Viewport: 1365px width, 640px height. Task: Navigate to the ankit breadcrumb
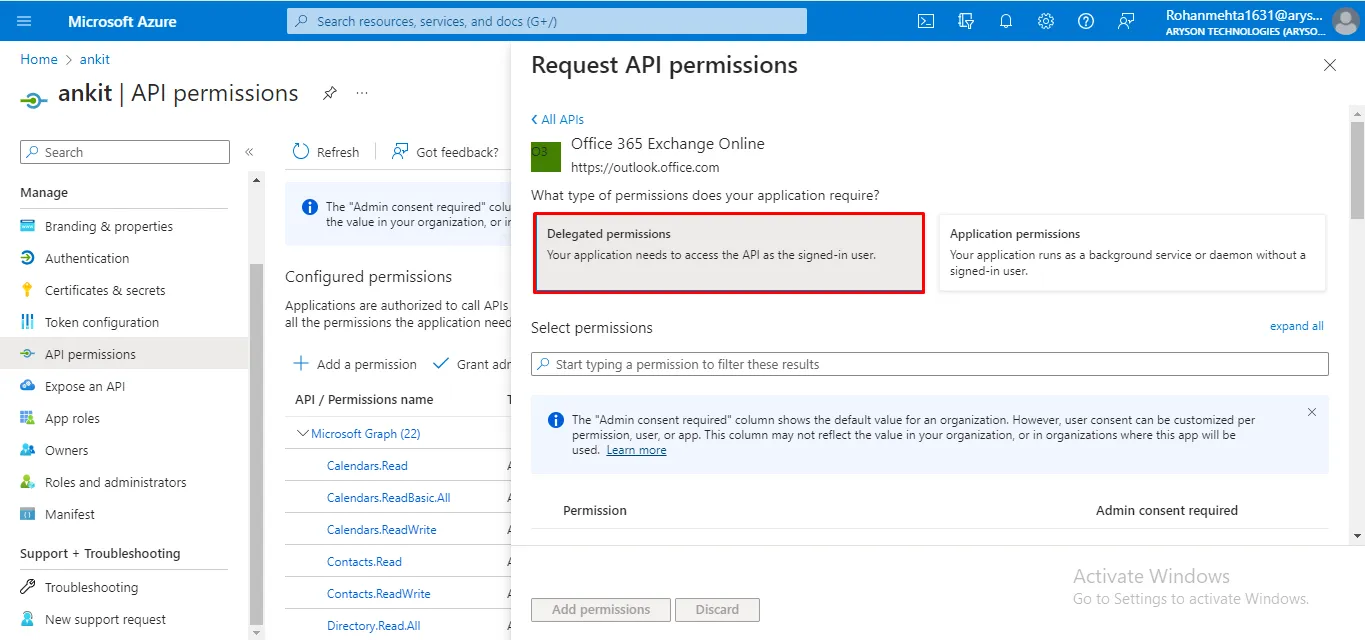(95, 59)
